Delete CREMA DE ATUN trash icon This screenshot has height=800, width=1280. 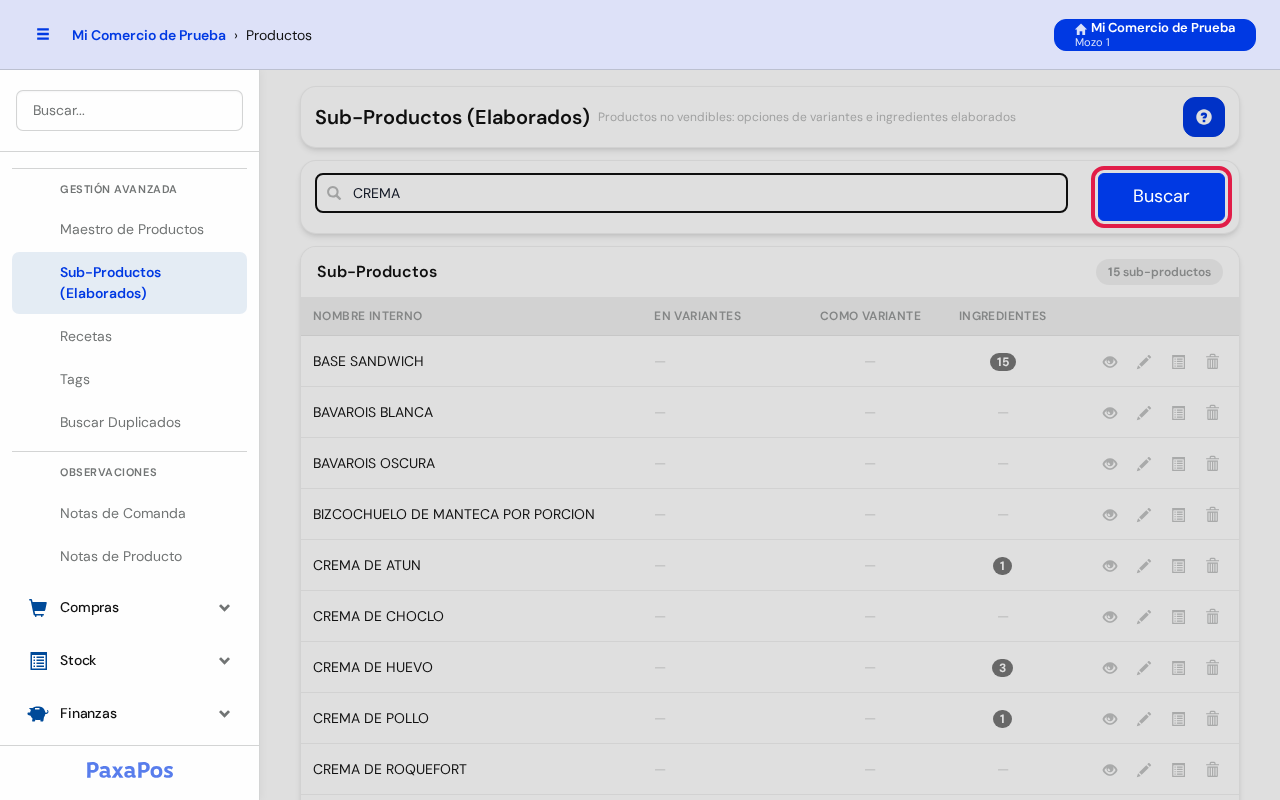(x=1212, y=566)
